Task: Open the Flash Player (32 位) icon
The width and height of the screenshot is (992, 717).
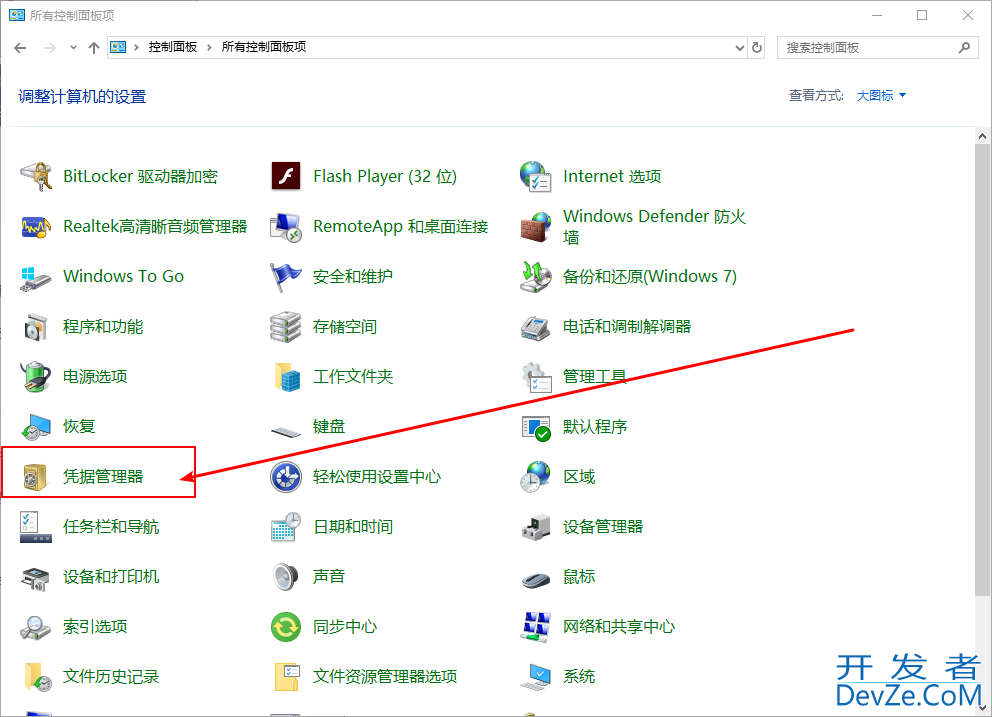Action: coord(286,176)
